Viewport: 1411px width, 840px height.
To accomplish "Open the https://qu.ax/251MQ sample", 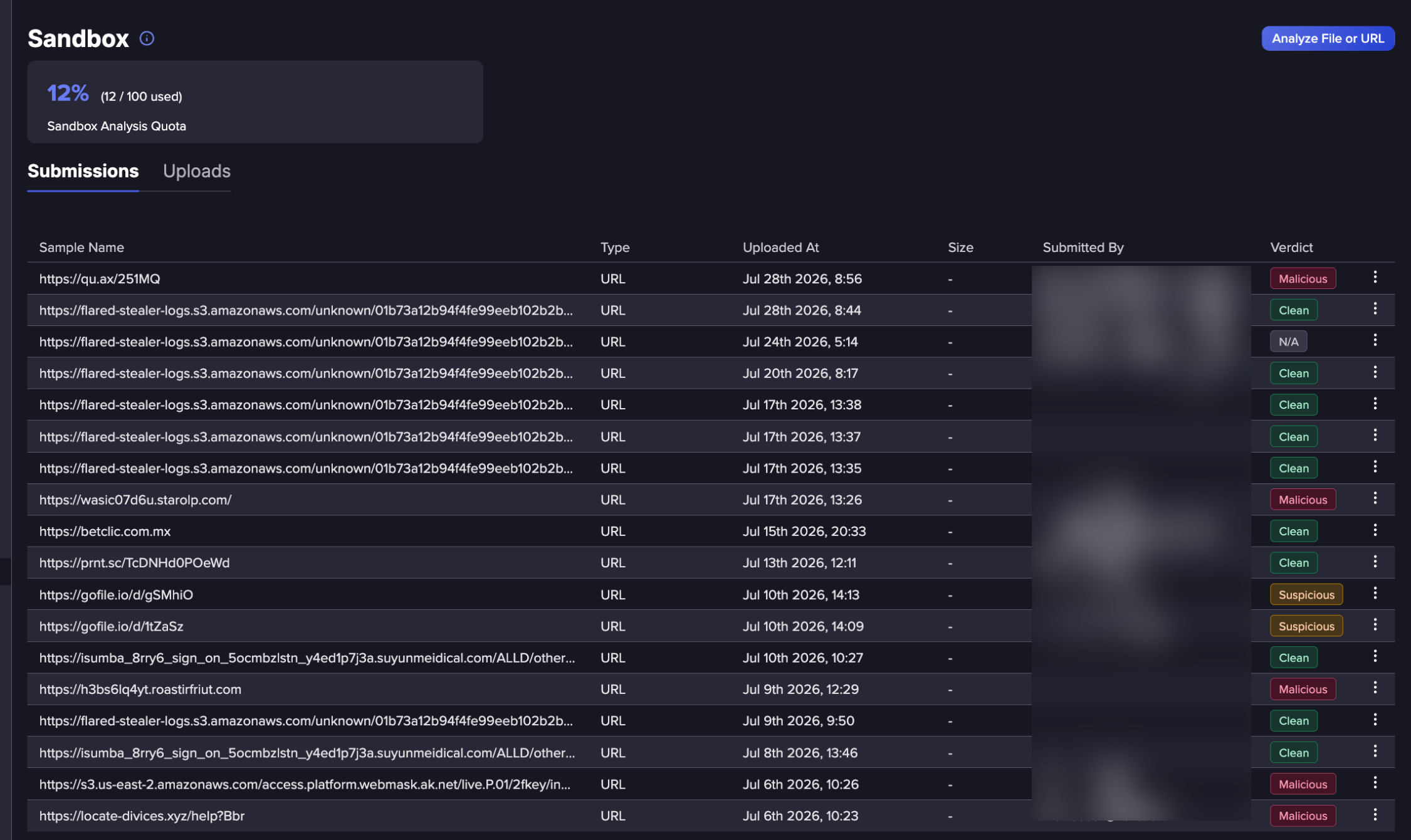I will [100, 279].
